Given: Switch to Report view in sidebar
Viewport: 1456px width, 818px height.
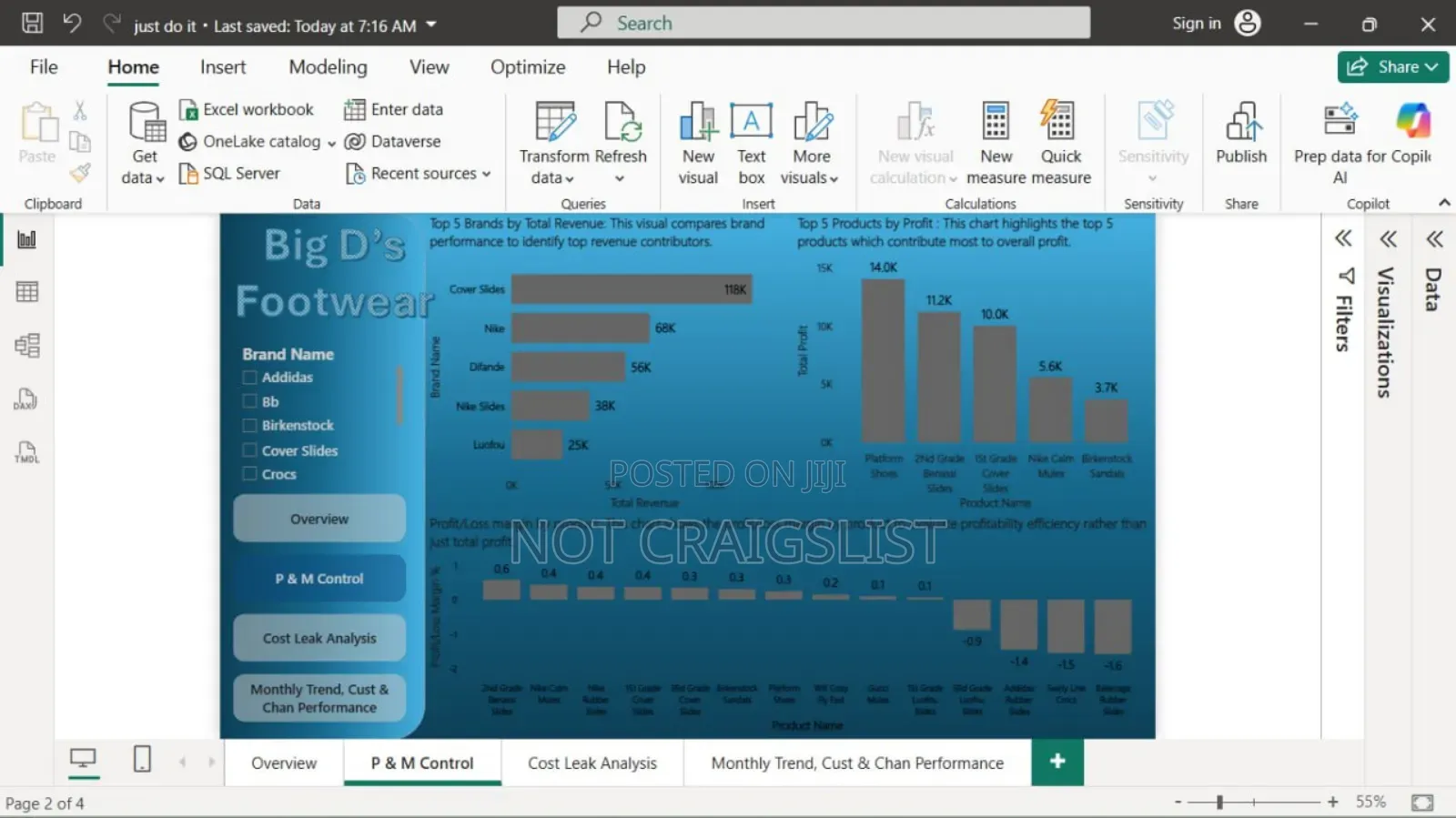Looking at the screenshot, I should pyautogui.click(x=27, y=239).
